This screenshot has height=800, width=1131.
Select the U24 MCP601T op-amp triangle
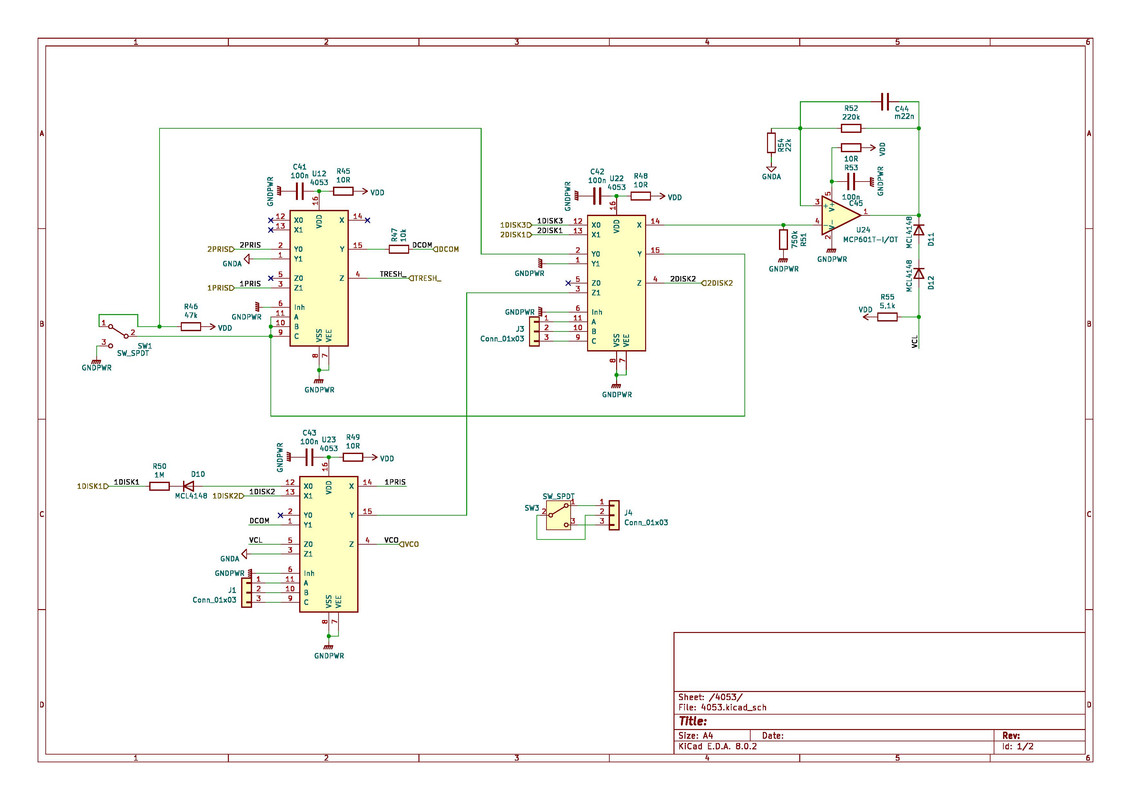840,216
